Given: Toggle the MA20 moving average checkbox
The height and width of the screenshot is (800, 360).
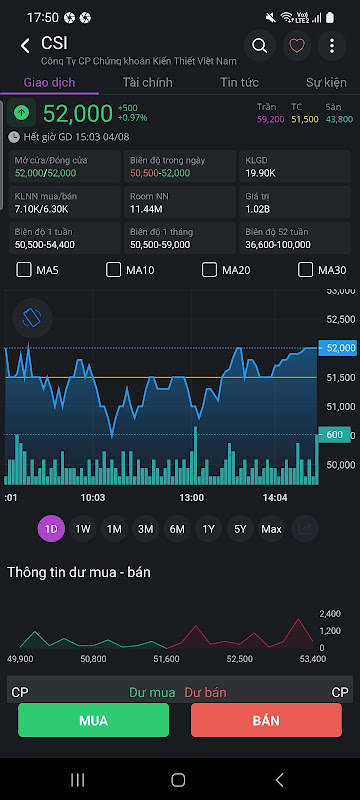Looking at the screenshot, I should [209, 270].
